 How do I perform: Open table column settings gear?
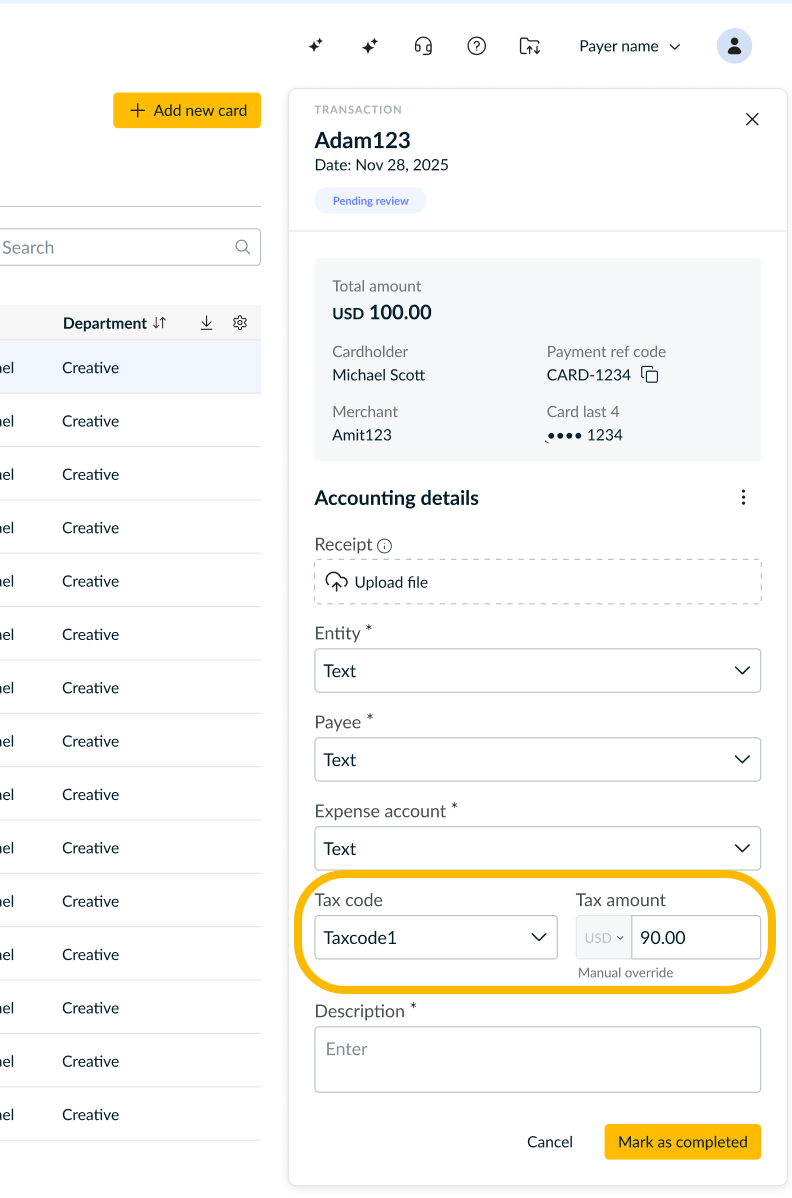(240, 323)
